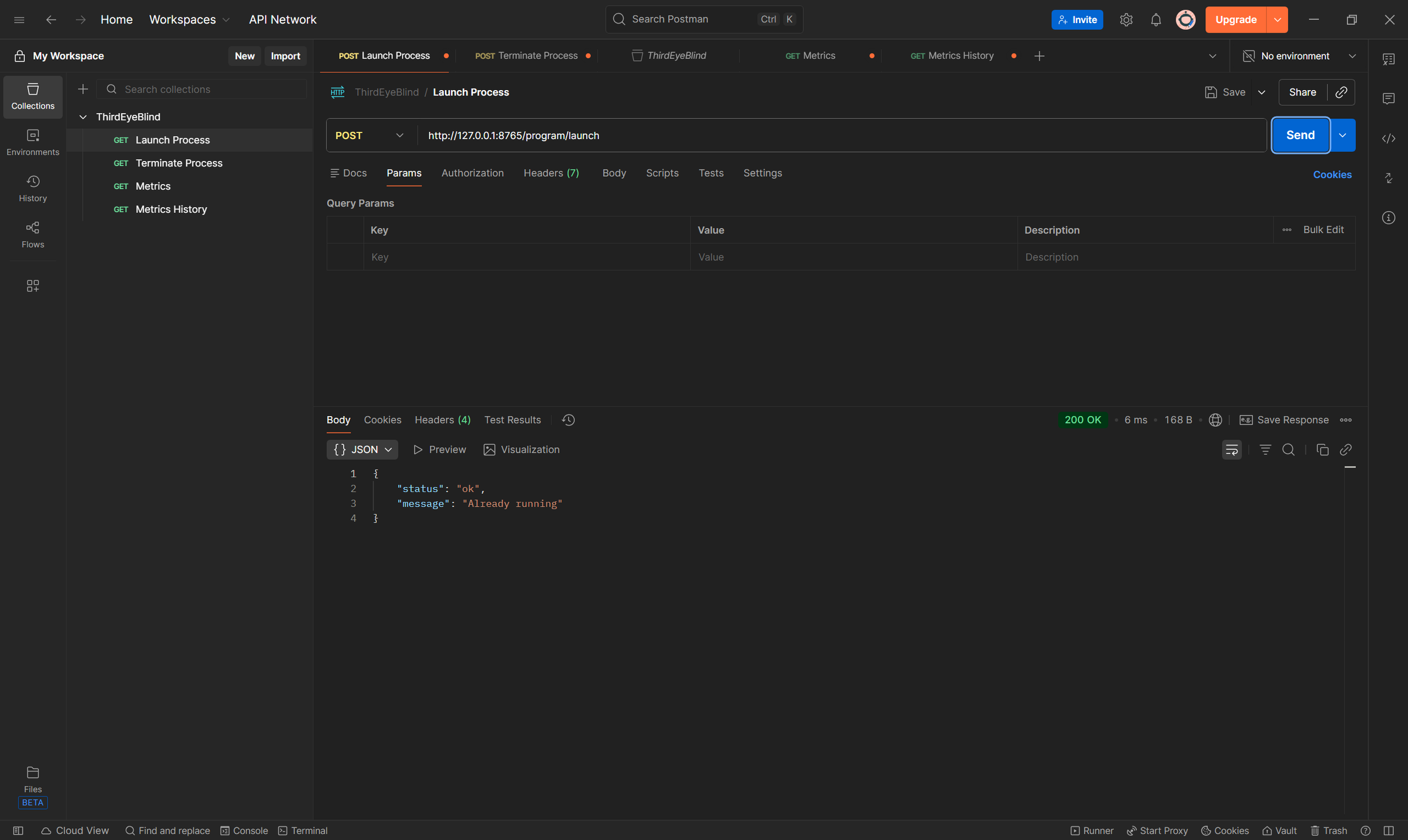Image resolution: width=1408 pixels, height=840 pixels.
Task: Open the Flows sidebar panel
Action: [x=33, y=234]
